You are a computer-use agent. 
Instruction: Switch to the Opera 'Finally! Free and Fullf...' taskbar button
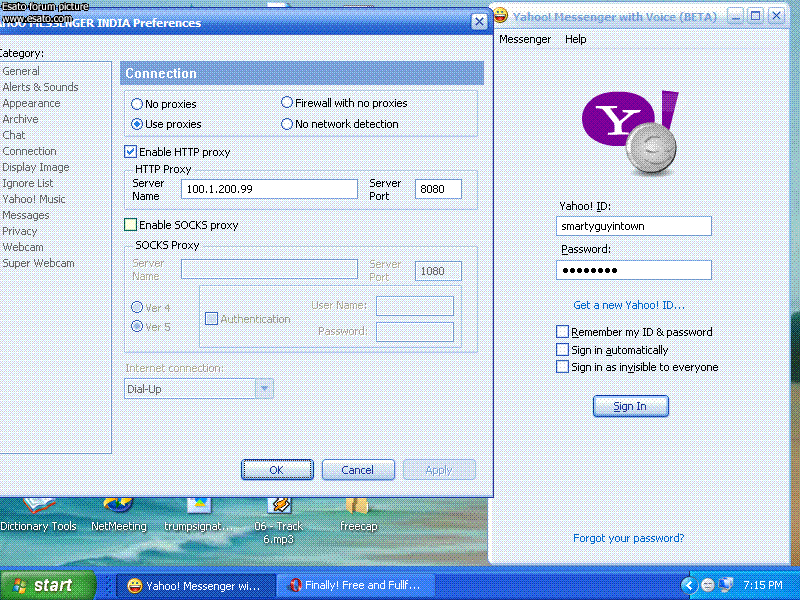pos(356,585)
